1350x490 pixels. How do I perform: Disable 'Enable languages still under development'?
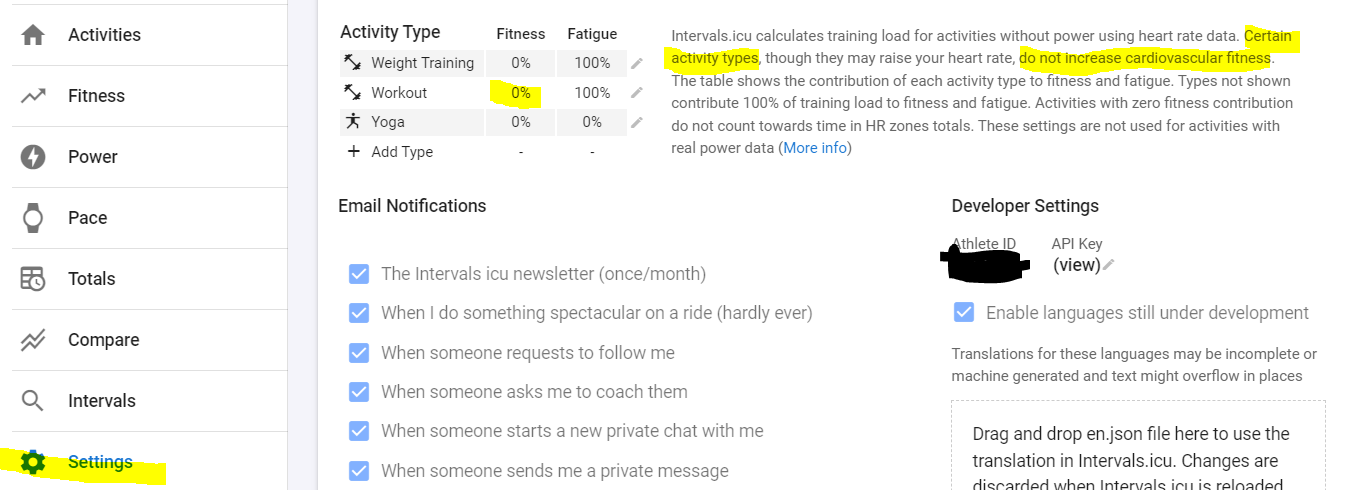click(x=964, y=313)
